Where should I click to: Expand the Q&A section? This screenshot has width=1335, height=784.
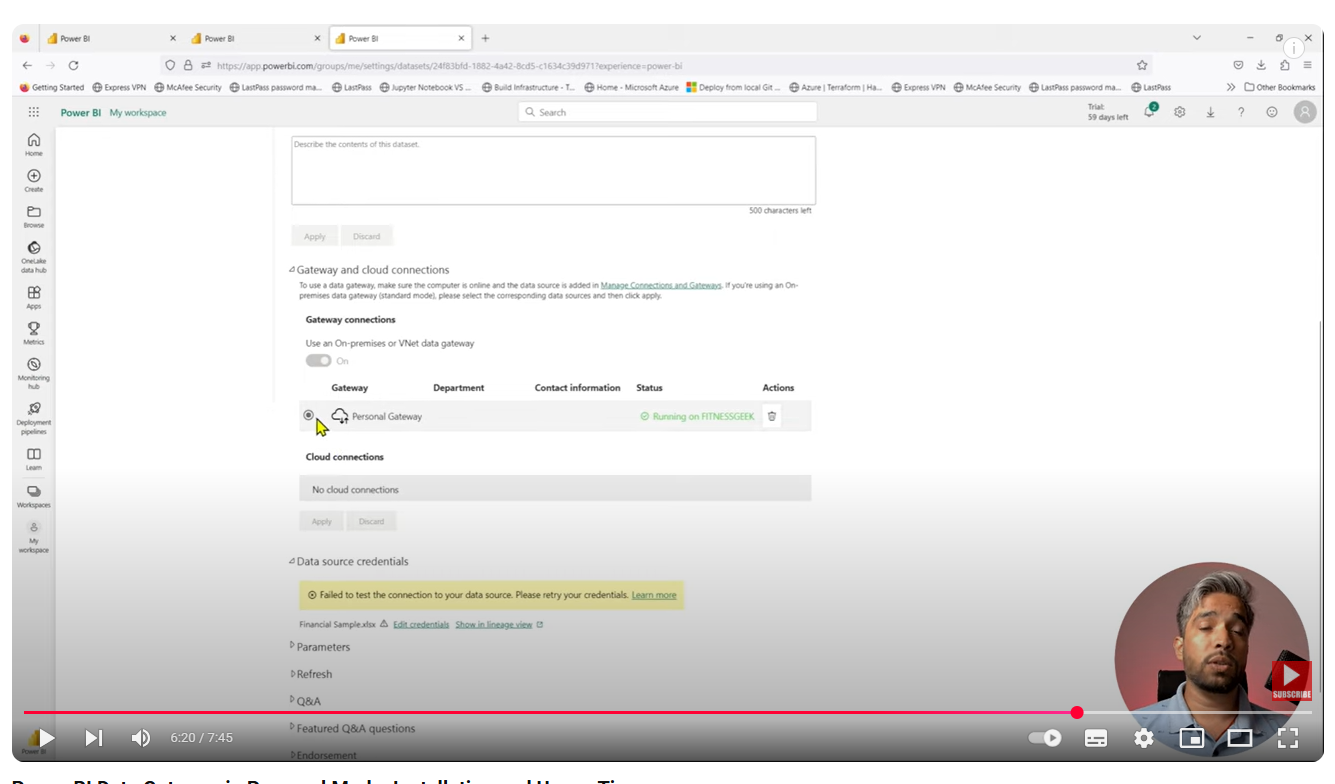(x=306, y=701)
